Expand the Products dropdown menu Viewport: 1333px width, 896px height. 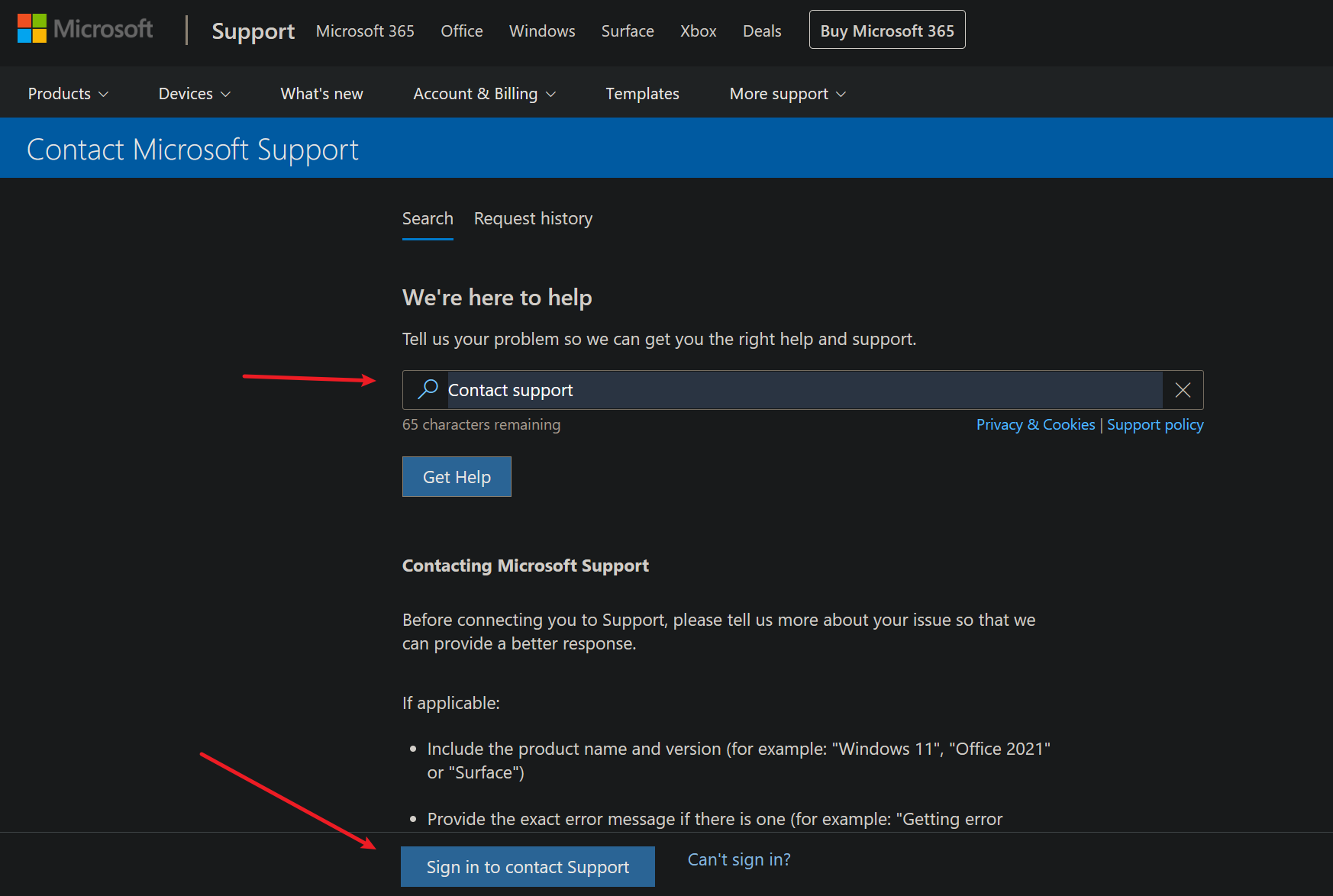point(69,93)
